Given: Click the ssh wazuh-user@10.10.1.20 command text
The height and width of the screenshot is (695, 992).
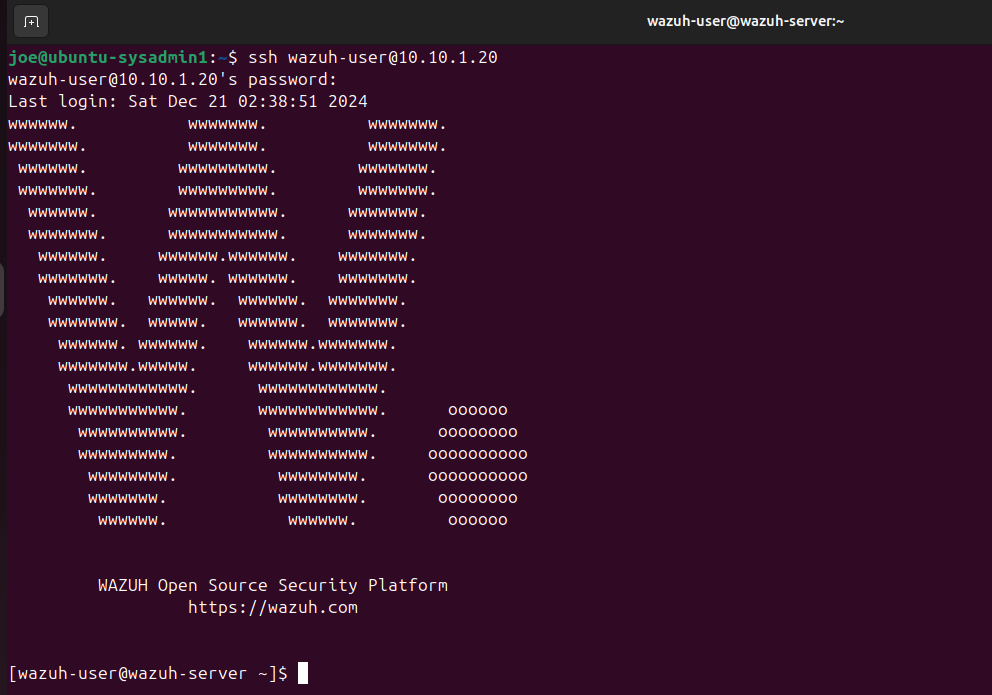Looking at the screenshot, I should [x=372, y=58].
